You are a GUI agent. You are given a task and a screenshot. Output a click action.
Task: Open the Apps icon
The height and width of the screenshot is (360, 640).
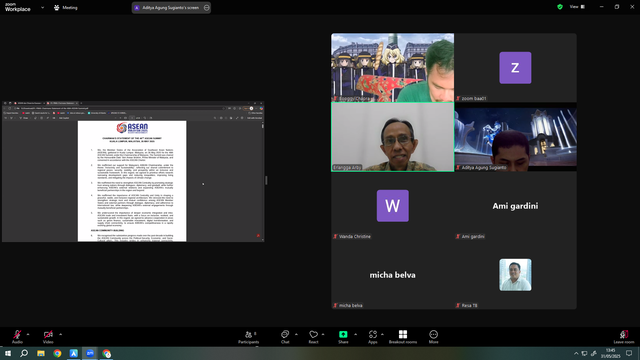373,337
